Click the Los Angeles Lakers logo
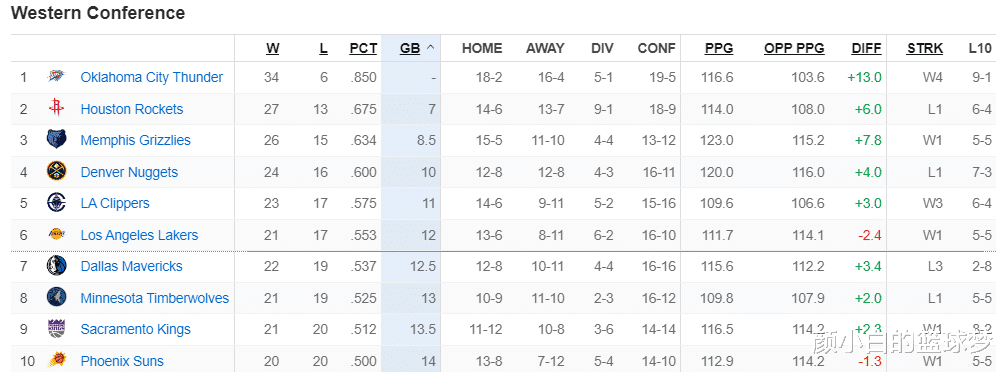 click(57, 235)
